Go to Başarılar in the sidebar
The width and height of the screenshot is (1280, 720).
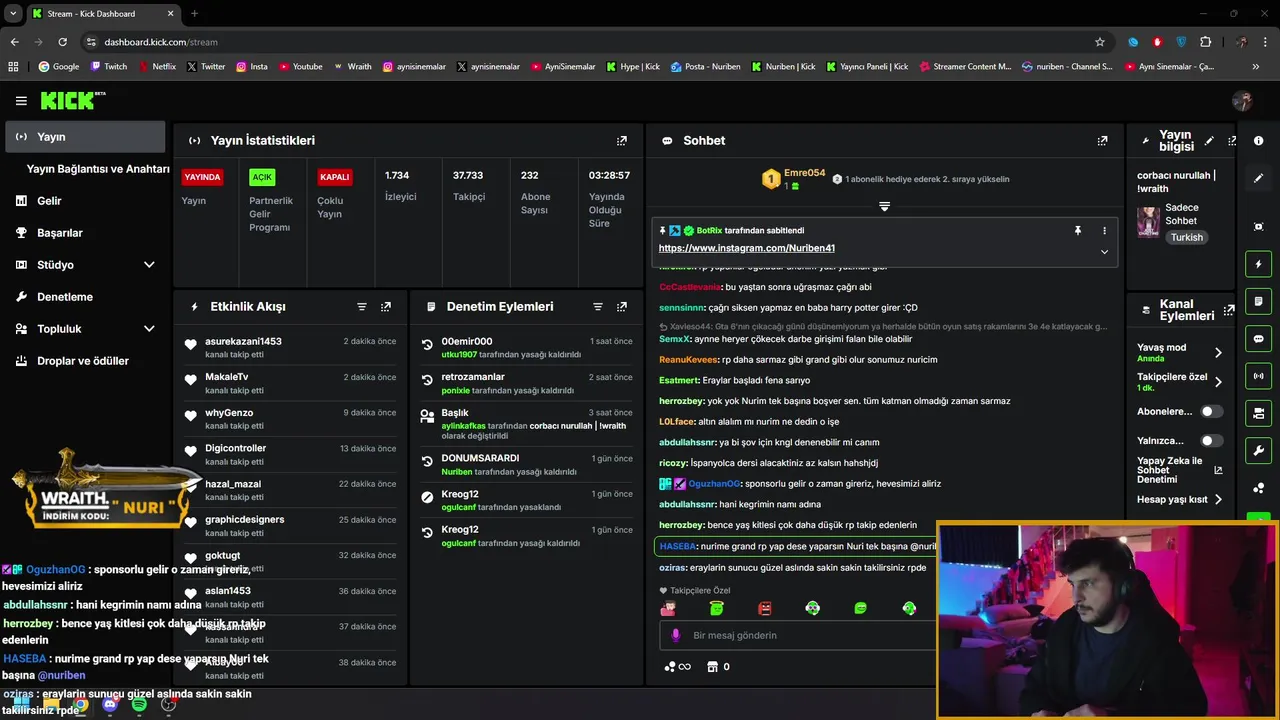point(59,233)
